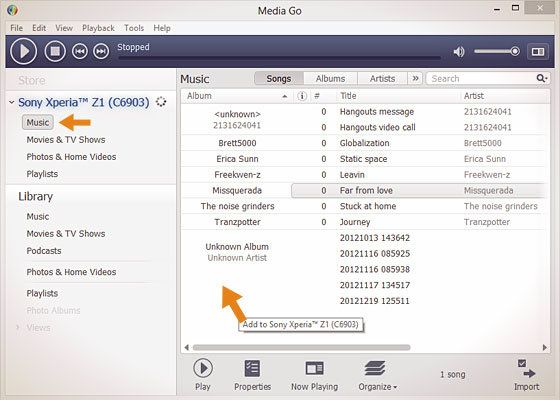The image size is (560, 400).
Task: Toggle the Now Playing view icon in the player bar
Action: point(538,52)
